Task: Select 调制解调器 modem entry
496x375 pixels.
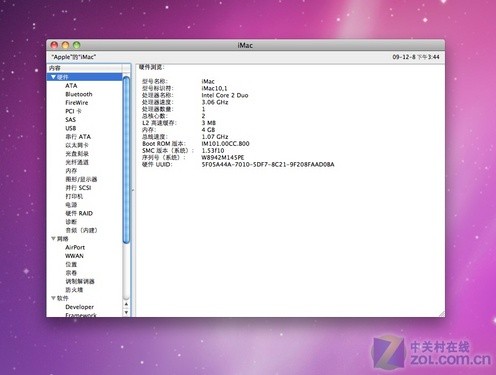Action: 80,281
